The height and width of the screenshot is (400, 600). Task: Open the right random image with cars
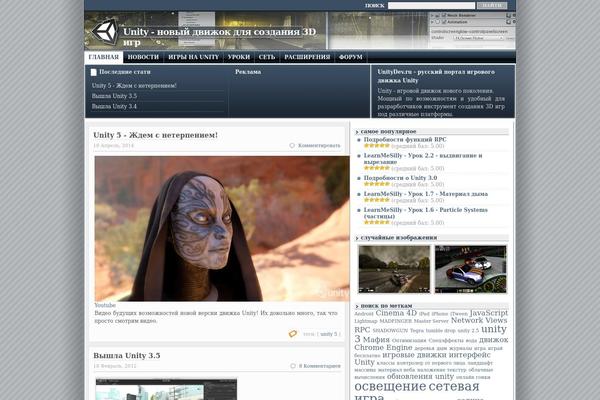[x=471, y=269]
